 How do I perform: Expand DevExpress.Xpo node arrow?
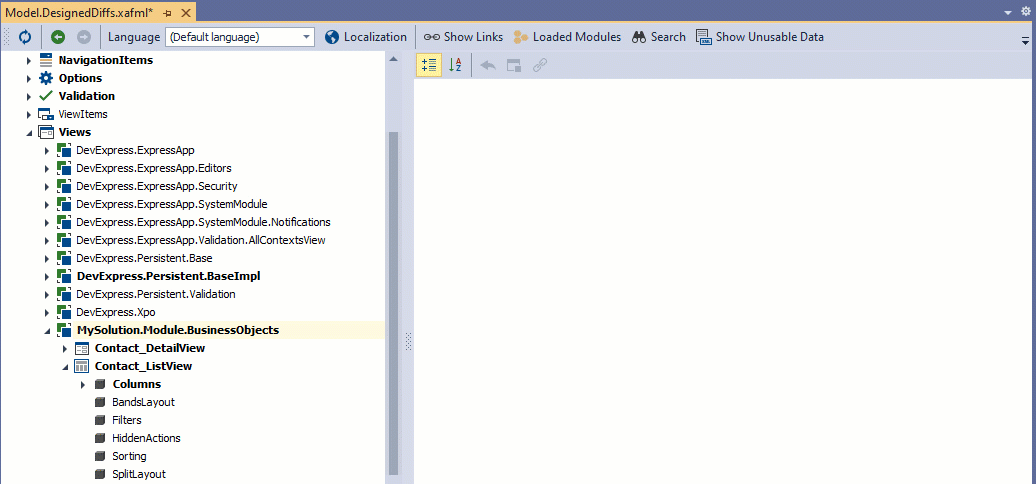pyautogui.click(x=46, y=312)
